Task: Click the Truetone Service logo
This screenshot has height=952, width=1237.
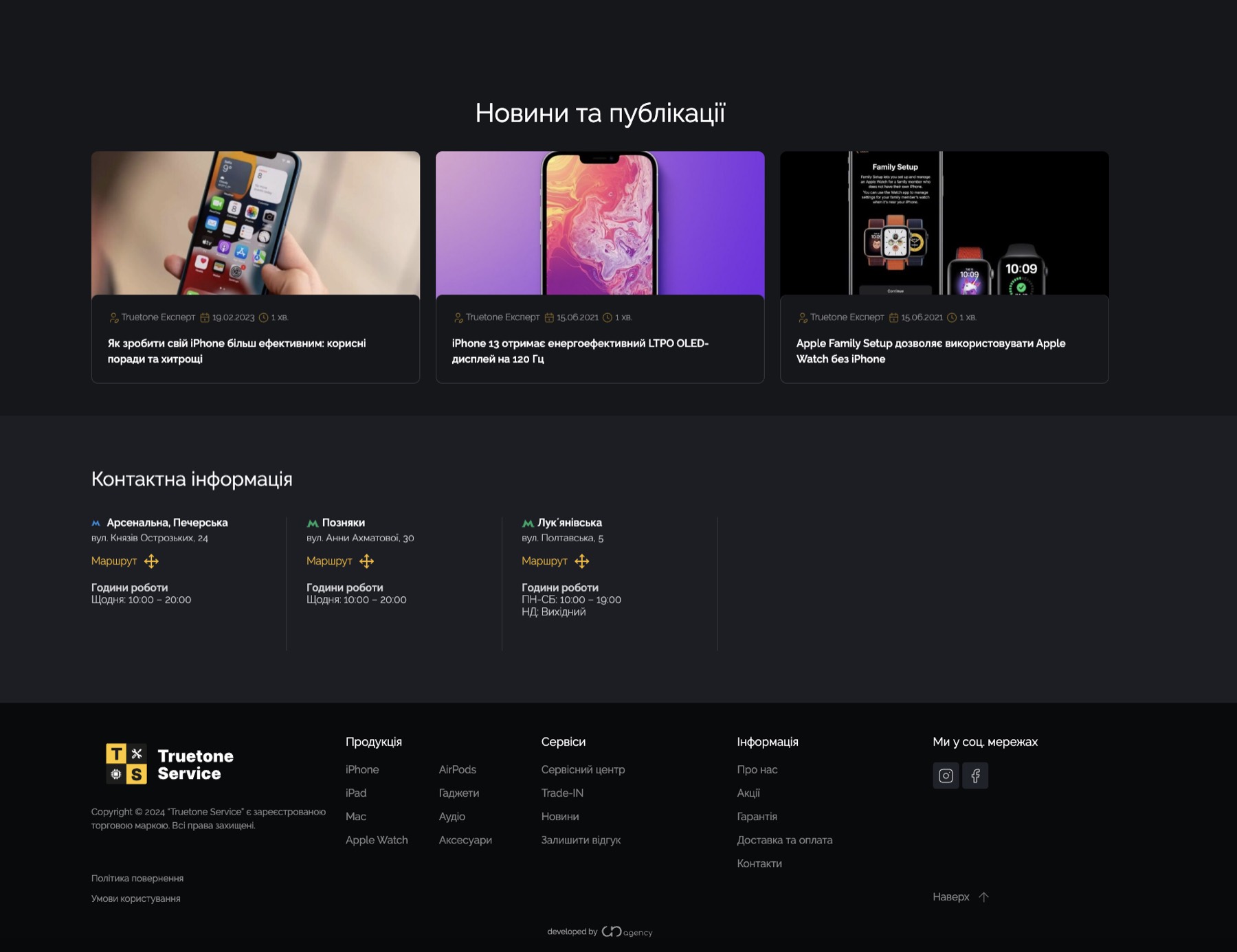Action: 170,764
